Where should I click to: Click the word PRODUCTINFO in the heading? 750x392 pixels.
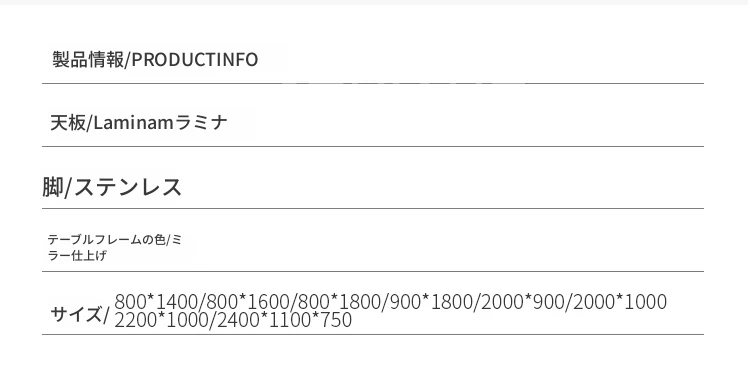(x=195, y=60)
